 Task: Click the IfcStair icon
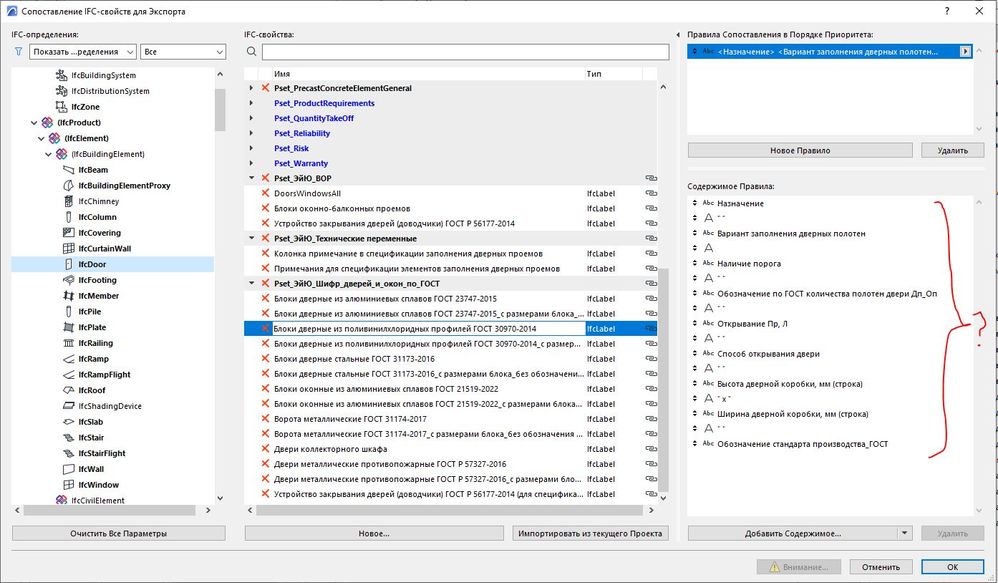pos(69,437)
